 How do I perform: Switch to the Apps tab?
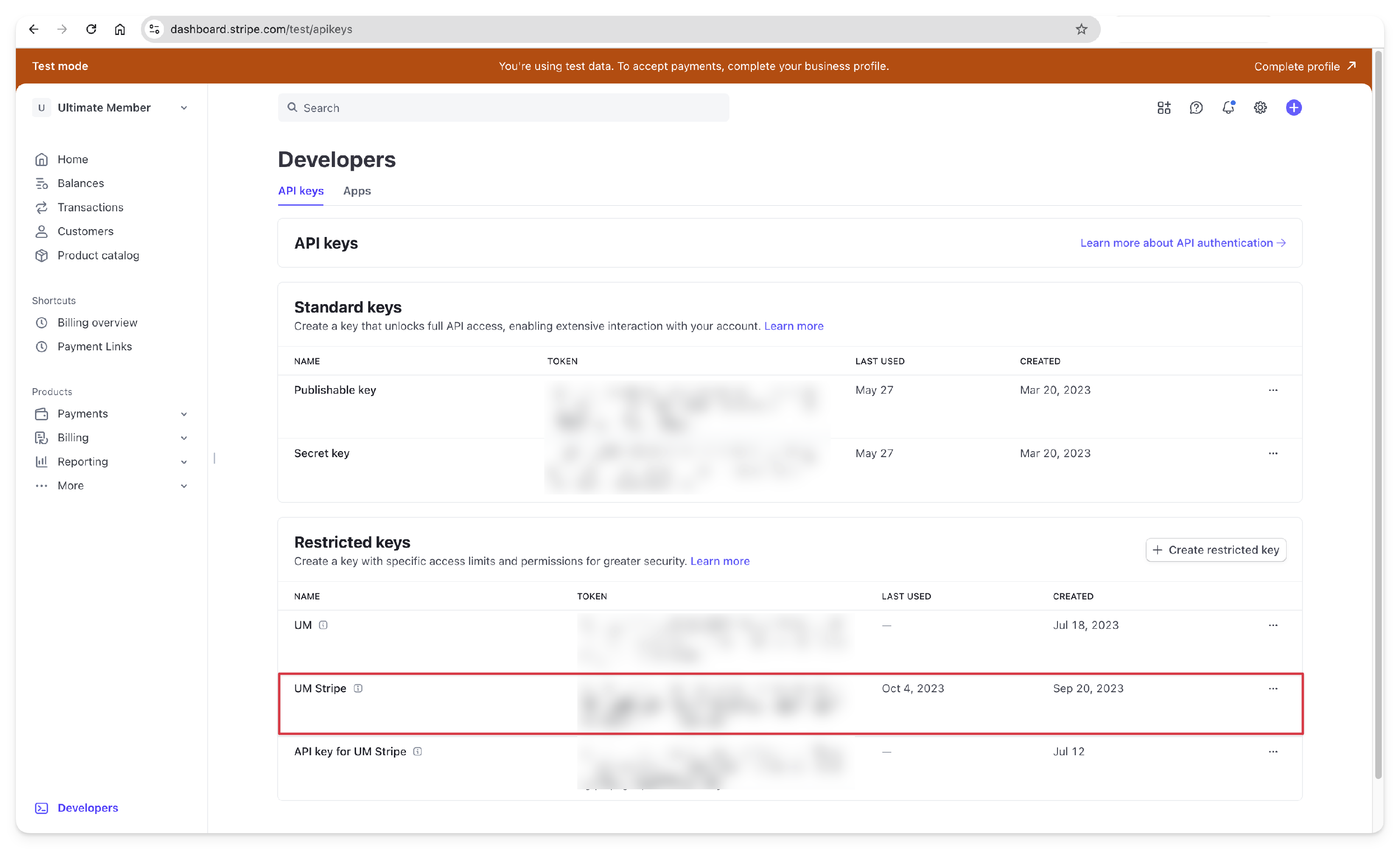coord(357,191)
